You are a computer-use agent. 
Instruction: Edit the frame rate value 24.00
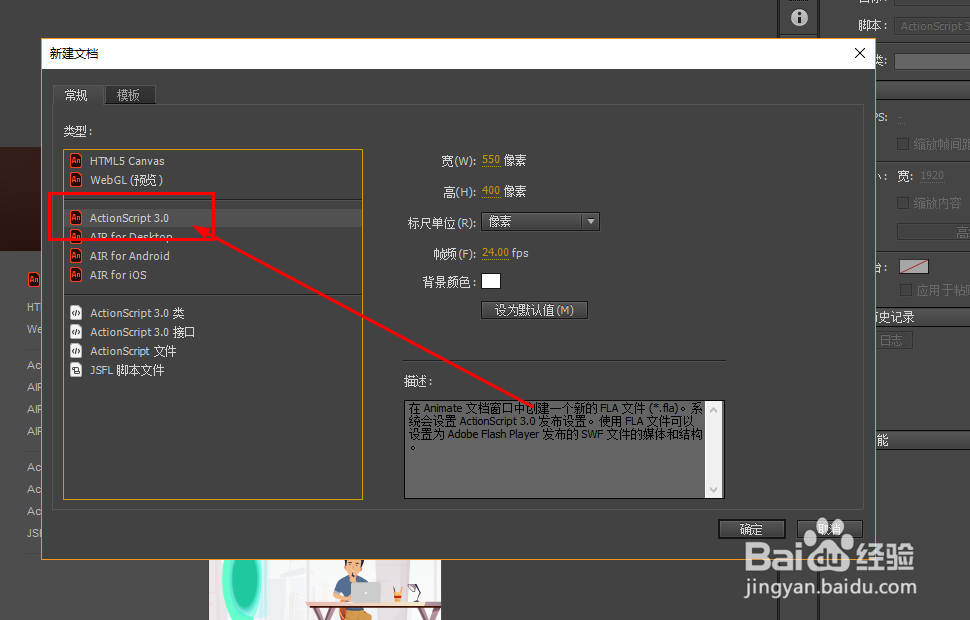496,252
